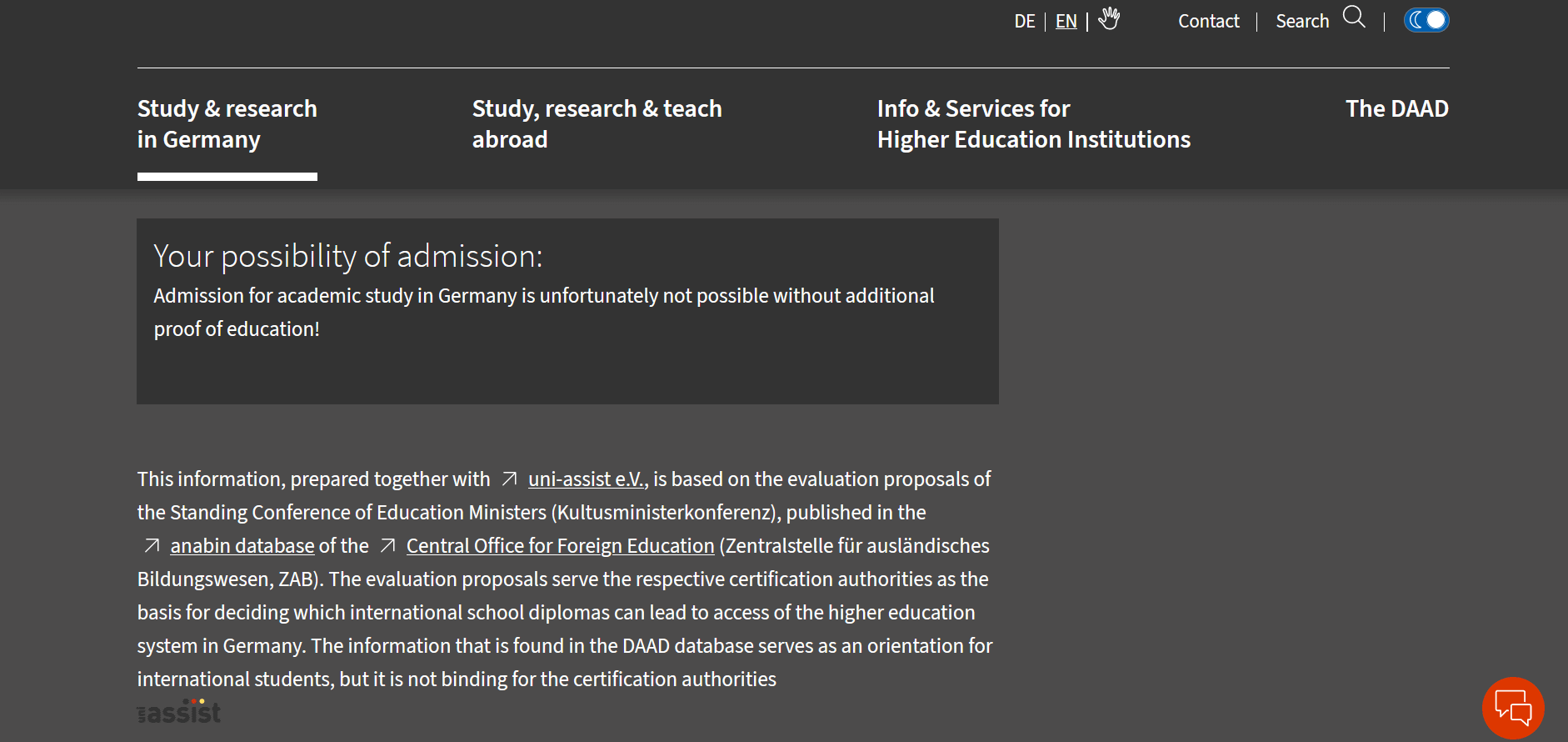Click the uni-assist logo image
This screenshot has height=742, width=1568.
click(179, 711)
